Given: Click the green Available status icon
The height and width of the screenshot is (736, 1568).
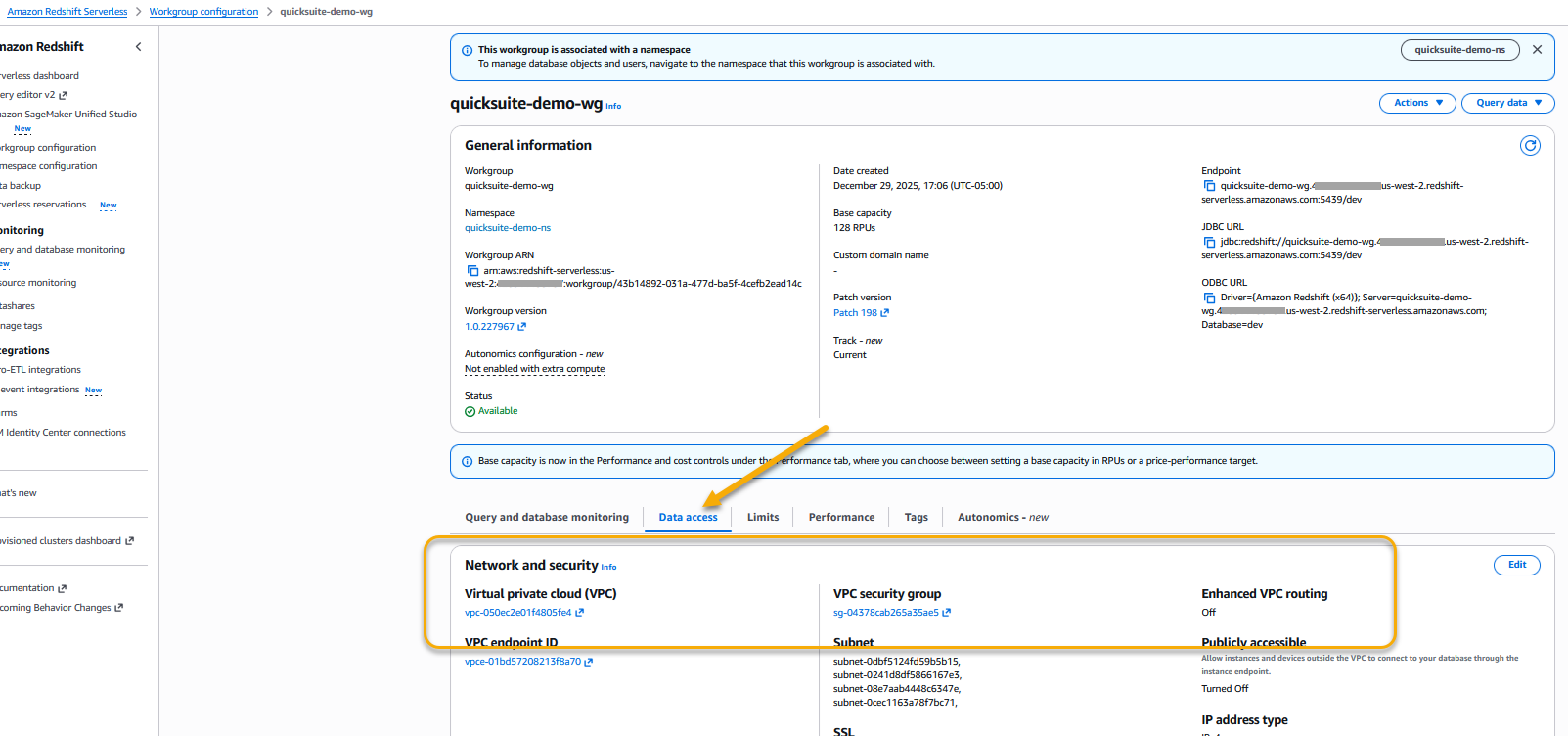Looking at the screenshot, I should (470, 412).
